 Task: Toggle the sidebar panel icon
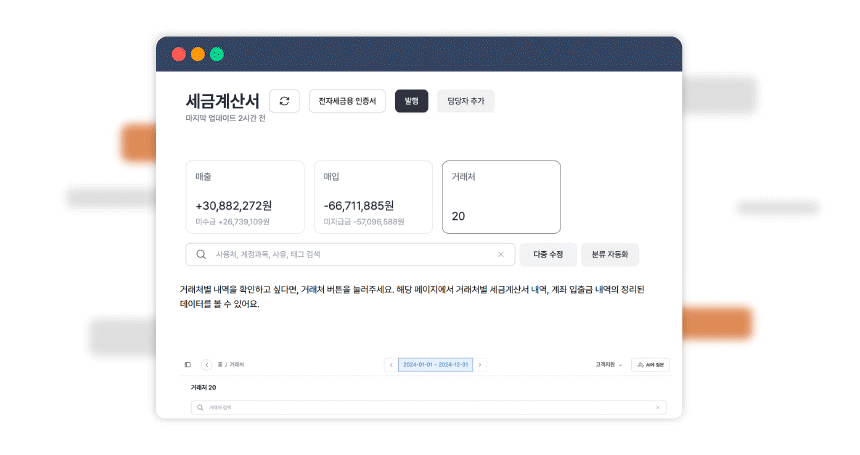tap(188, 365)
